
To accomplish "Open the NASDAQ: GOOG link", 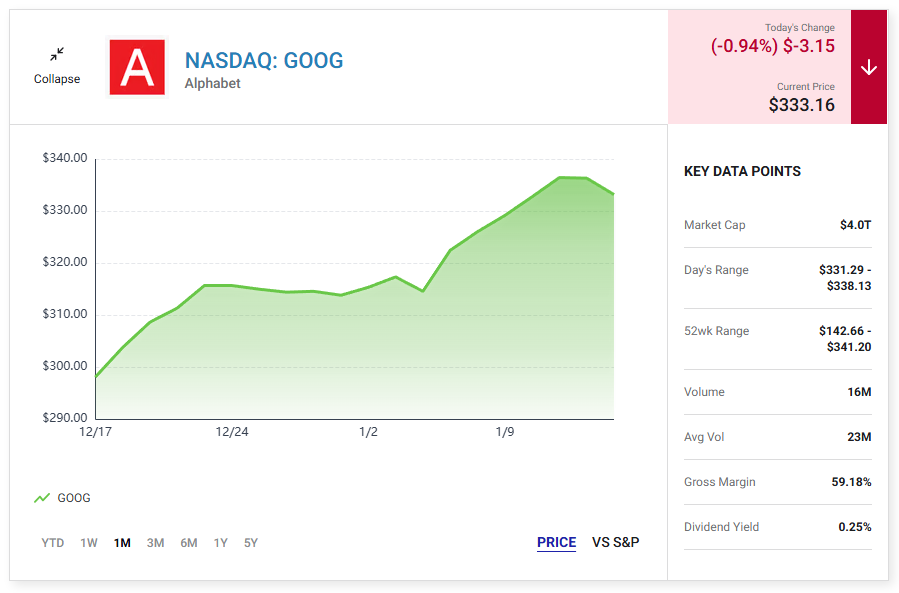I will tap(264, 60).
